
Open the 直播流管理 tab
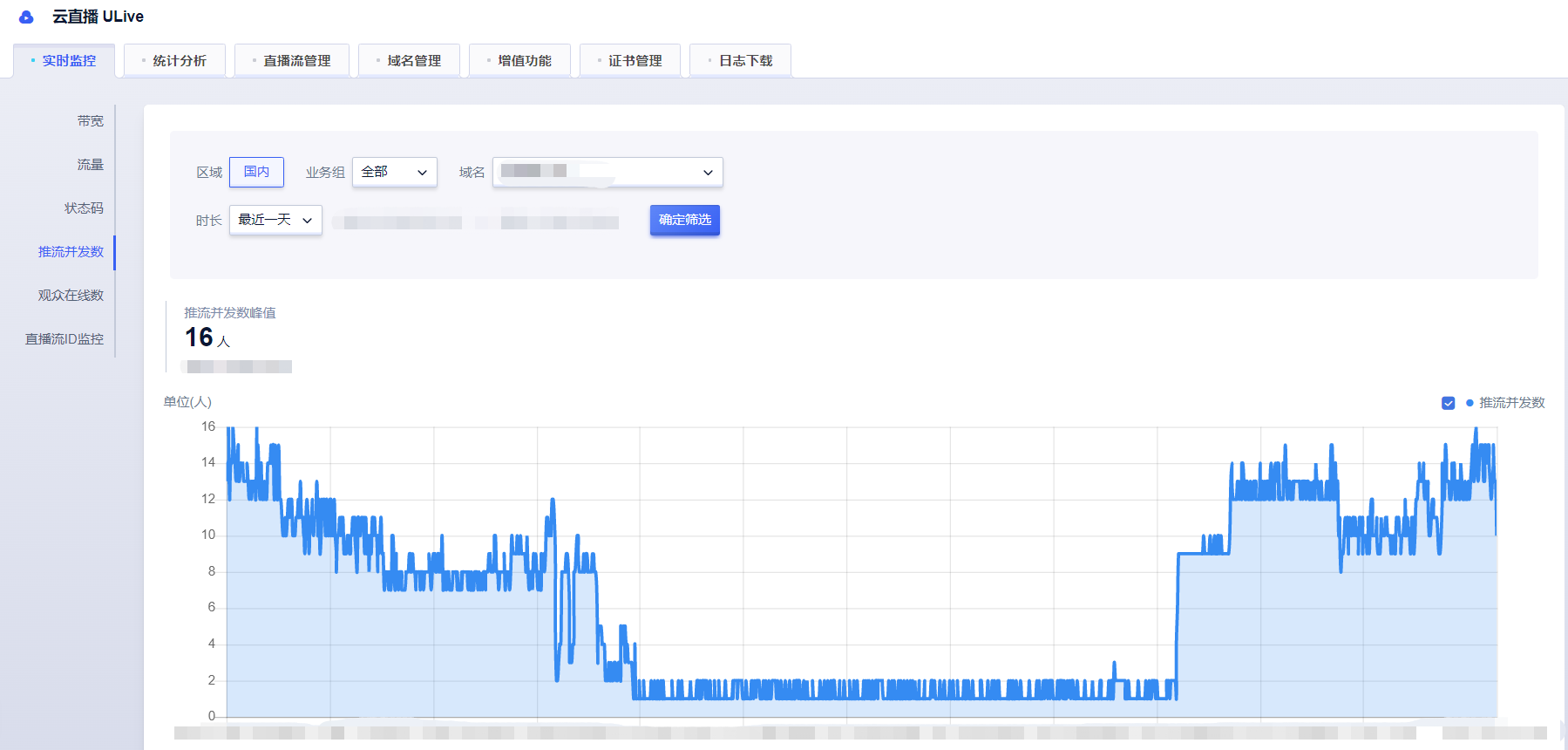click(x=292, y=61)
